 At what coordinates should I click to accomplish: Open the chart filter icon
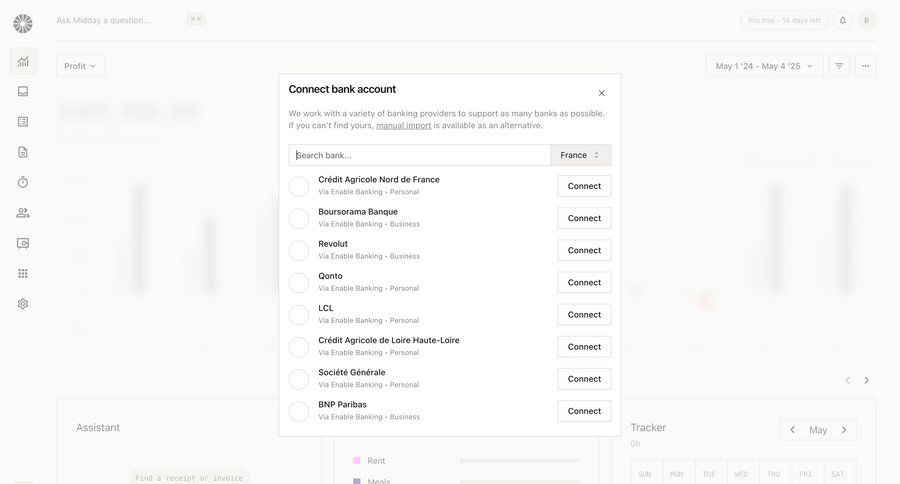pyautogui.click(x=839, y=66)
